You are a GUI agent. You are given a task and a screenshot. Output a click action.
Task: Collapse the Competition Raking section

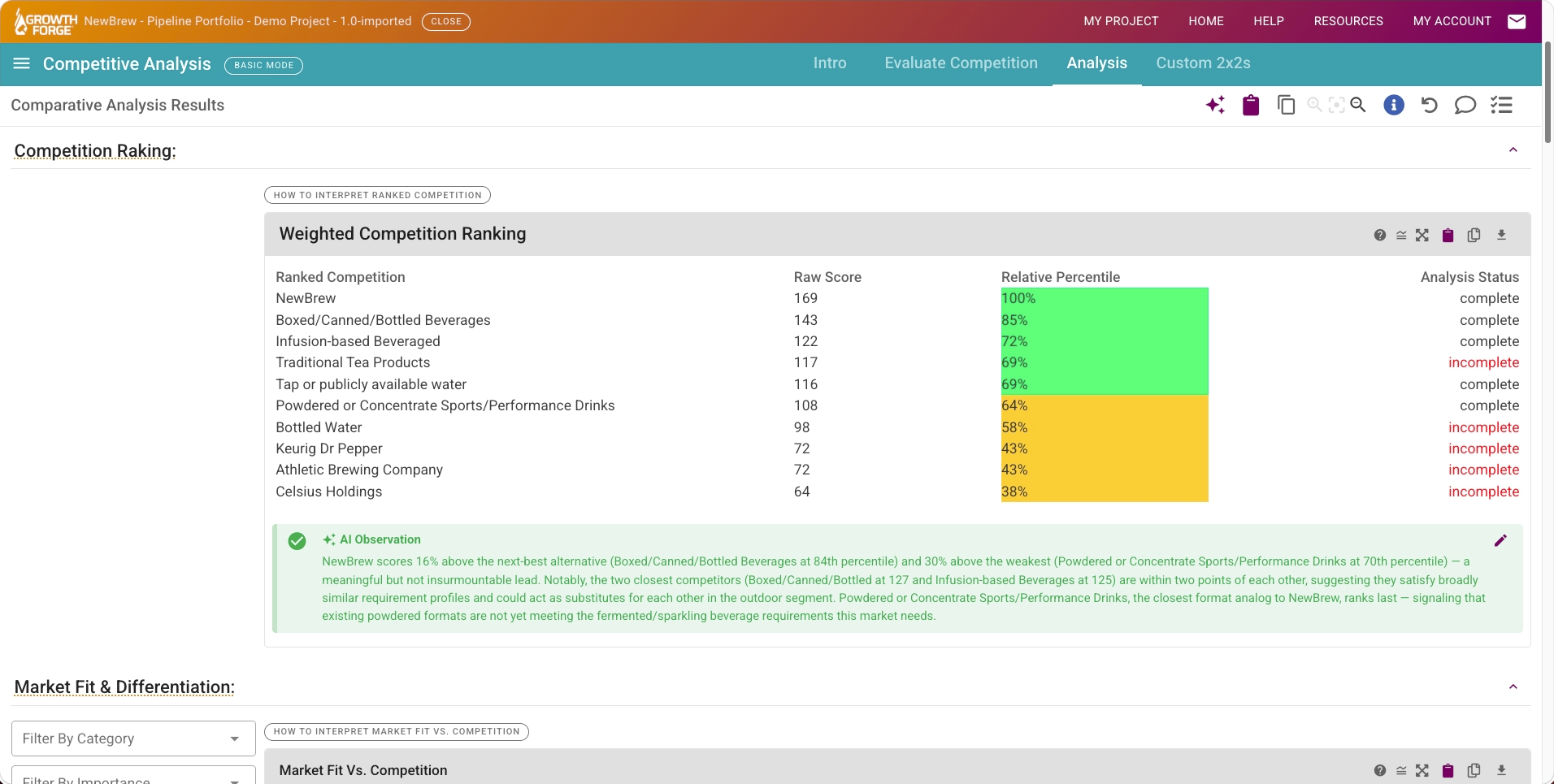(x=1513, y=149)
